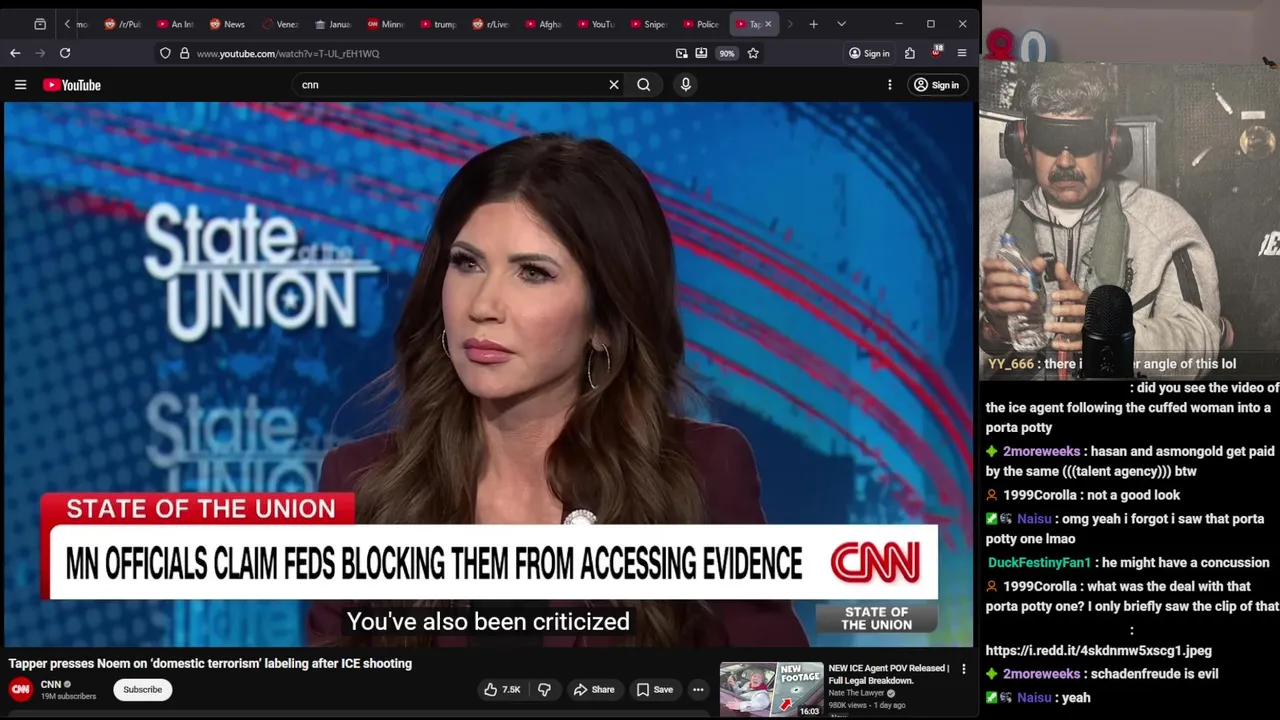Viewport: 1280px width, 720px height.
Task: Open the red extension icon with badge
Action: 936,52
